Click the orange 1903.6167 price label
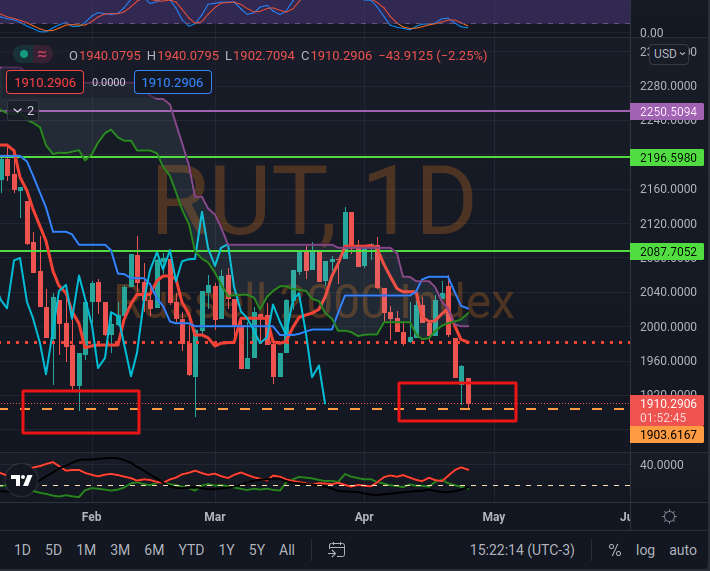The image size is (710, 571). point(668,435)
